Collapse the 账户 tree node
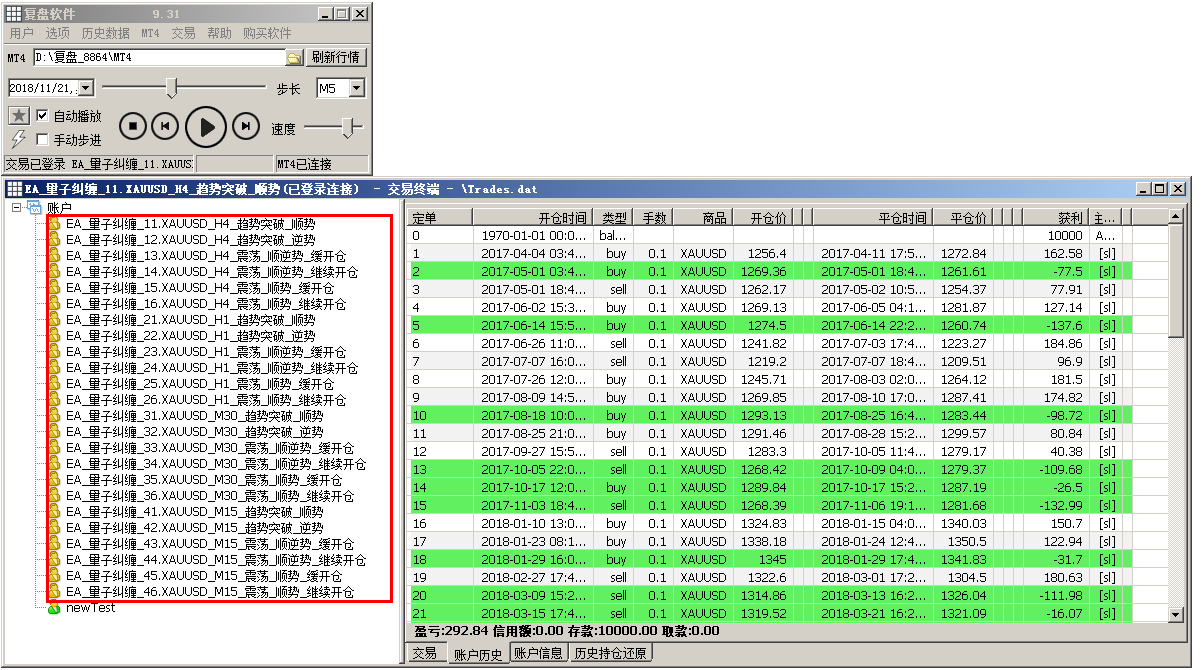Viewport: 1203px width, 670px height. tap(17, 208)
